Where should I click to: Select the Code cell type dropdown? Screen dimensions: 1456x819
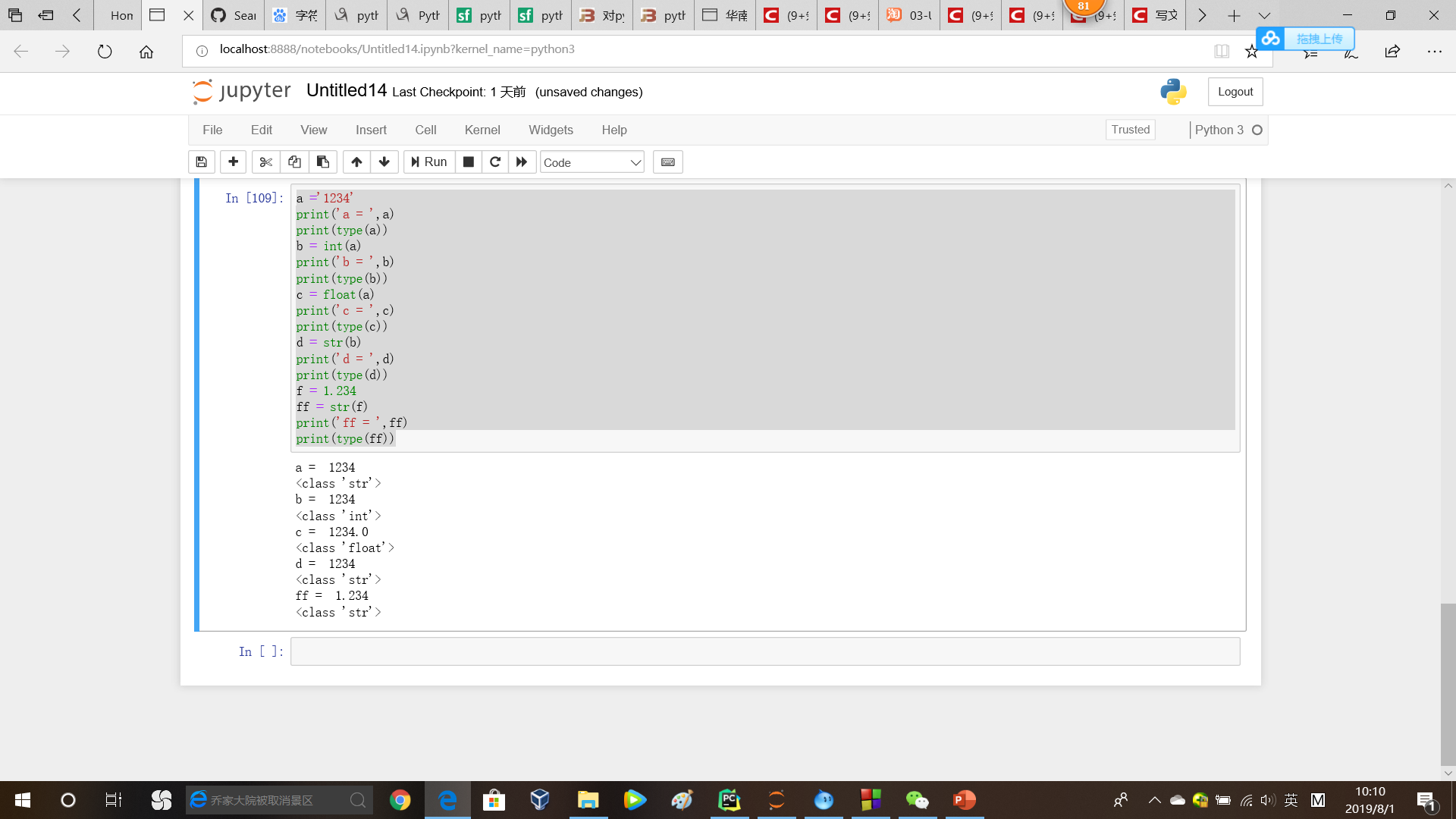(x=590, y=162)
